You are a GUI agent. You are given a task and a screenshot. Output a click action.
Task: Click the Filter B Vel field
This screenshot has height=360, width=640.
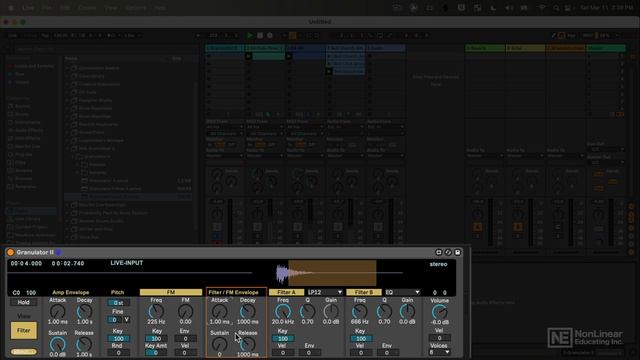(360, 353)
